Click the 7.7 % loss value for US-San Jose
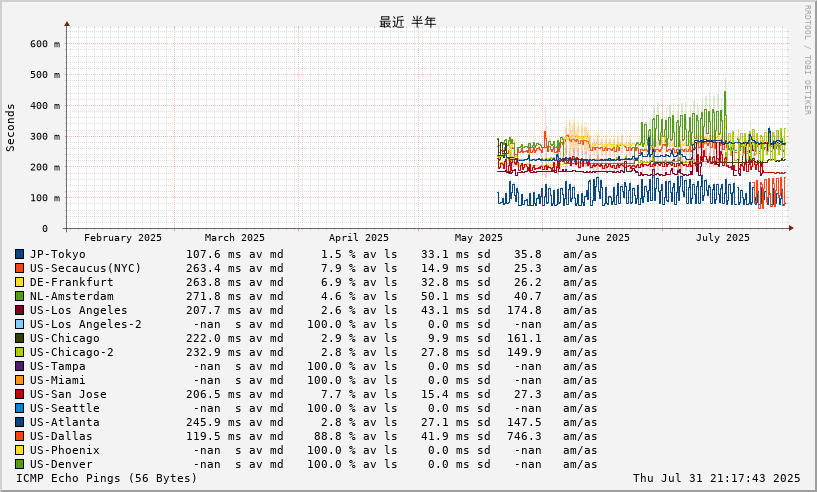Screen dimensions: 817x492 pos(338,394)
